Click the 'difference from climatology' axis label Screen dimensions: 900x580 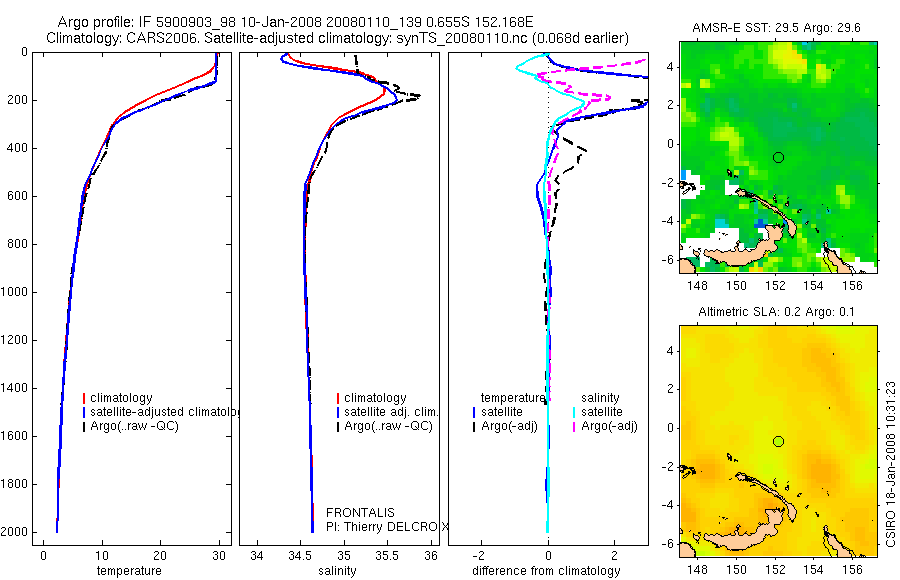546,571
